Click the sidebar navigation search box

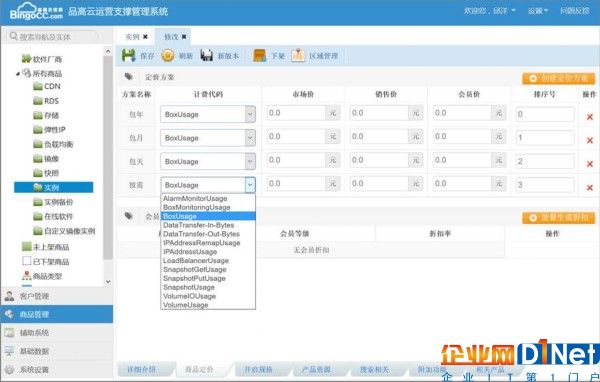(x=53, y=37)
